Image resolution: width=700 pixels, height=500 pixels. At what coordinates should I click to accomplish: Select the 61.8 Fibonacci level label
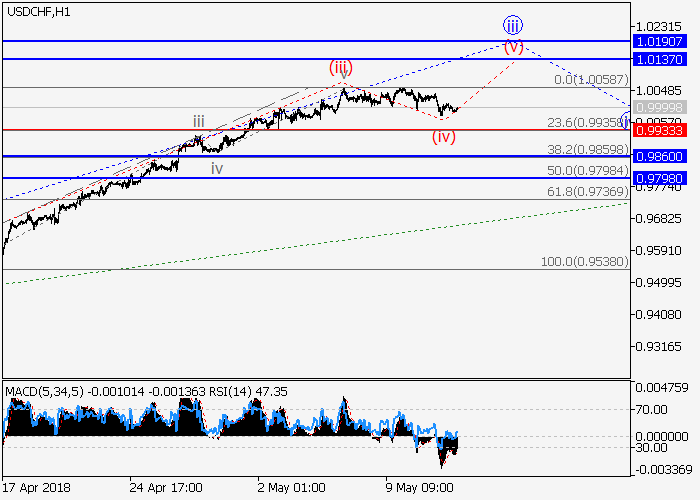[x=586, y=191]
